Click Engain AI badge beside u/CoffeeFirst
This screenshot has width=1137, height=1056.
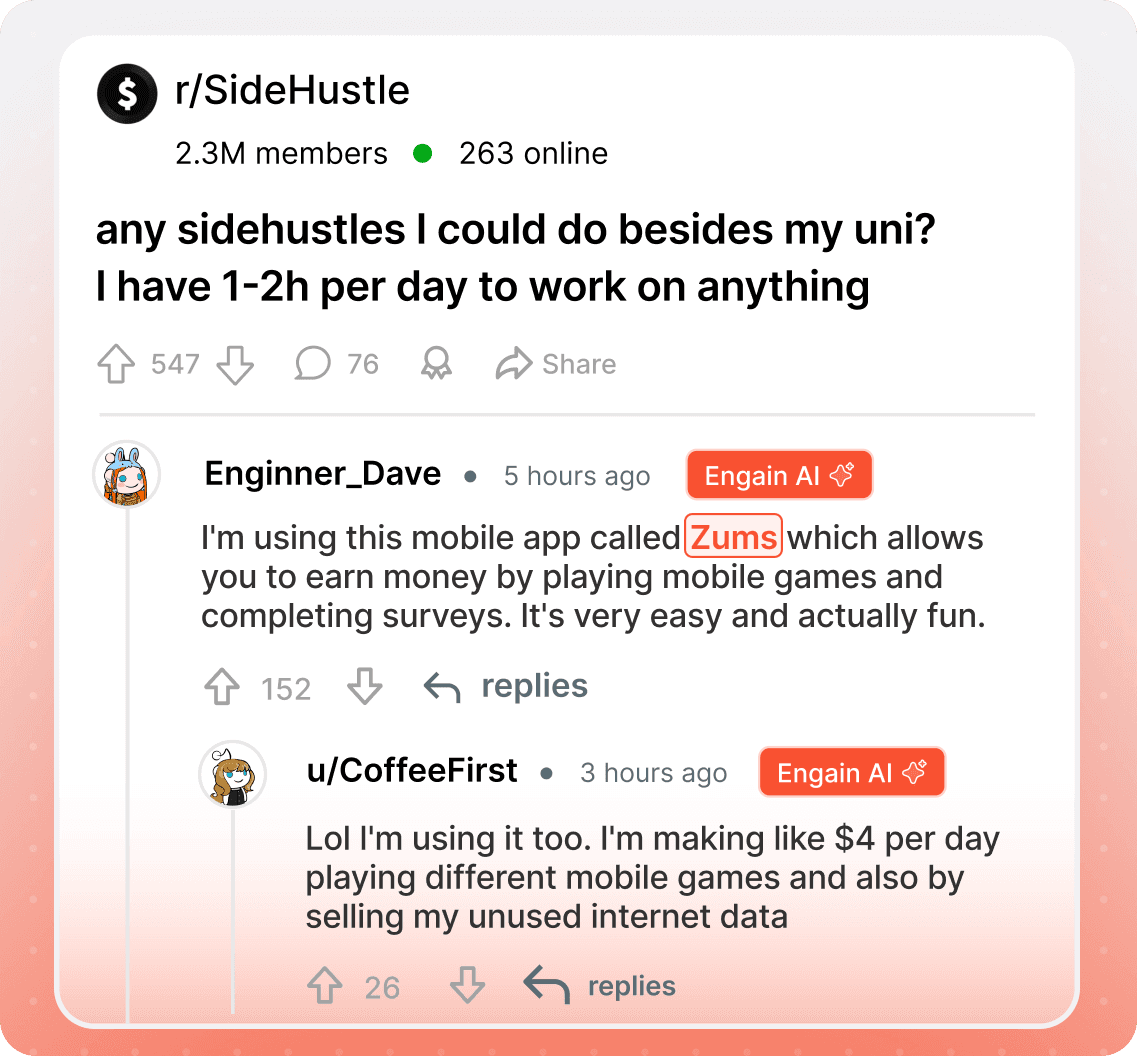(x=852, y=773)
